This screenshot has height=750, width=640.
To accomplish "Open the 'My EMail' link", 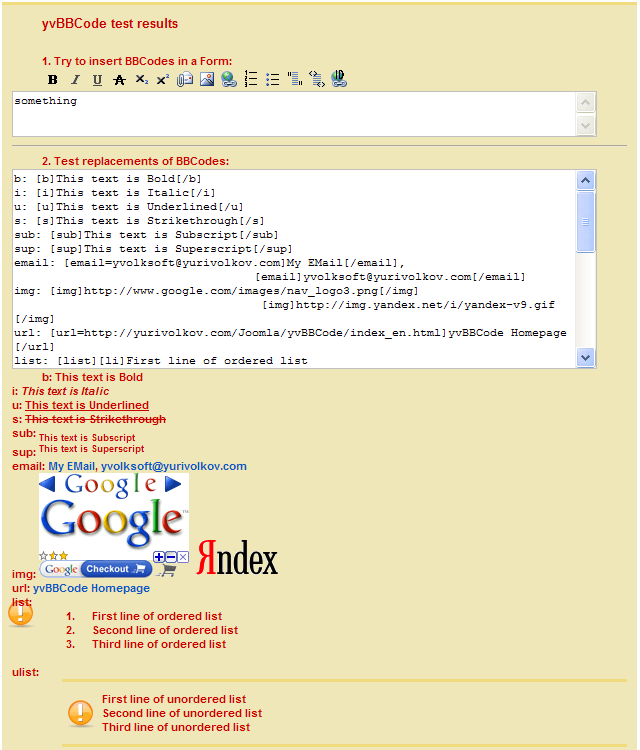I will coord(72,466).
